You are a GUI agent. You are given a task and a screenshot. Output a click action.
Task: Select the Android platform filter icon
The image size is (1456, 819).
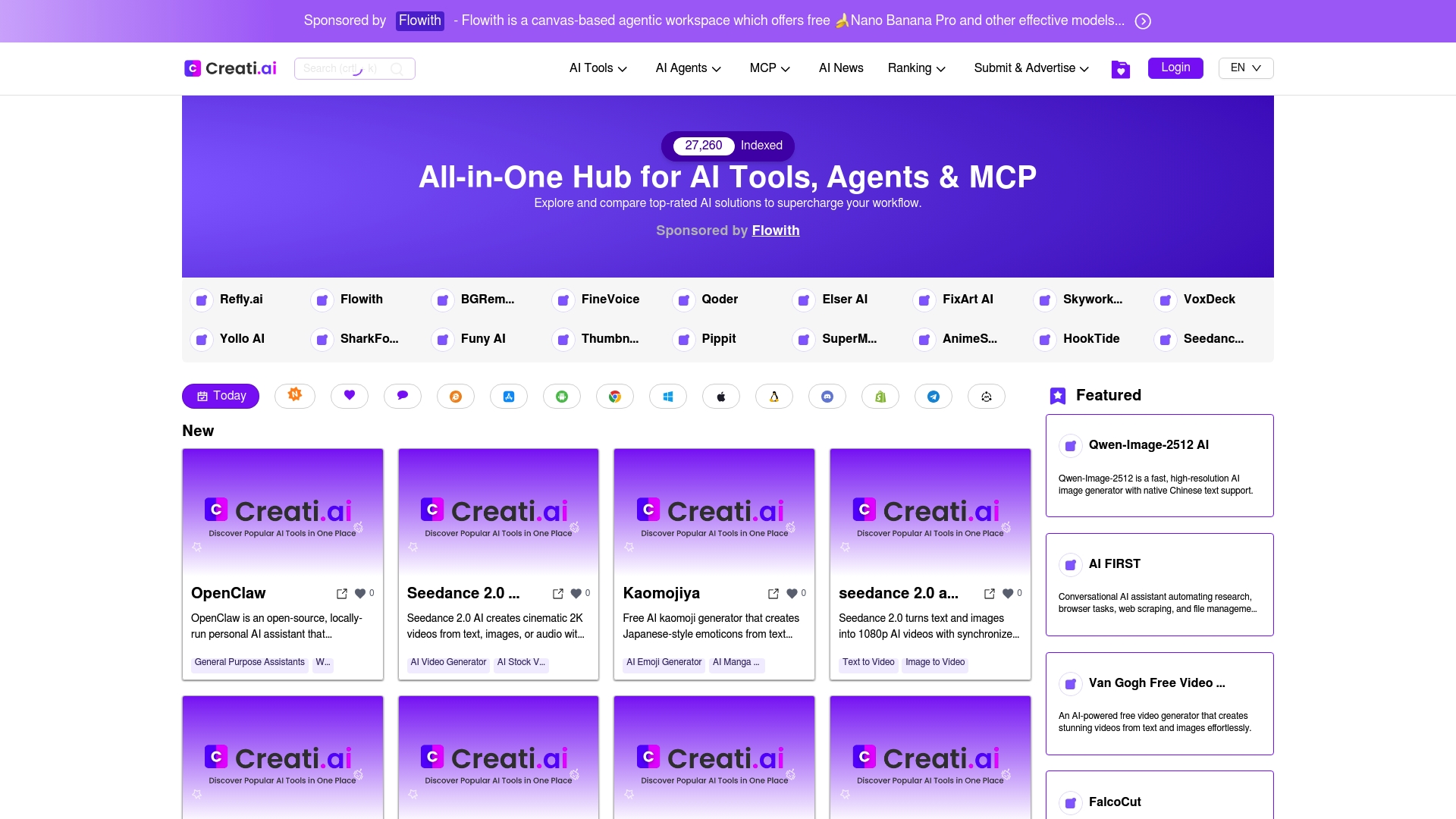(562, 396)
